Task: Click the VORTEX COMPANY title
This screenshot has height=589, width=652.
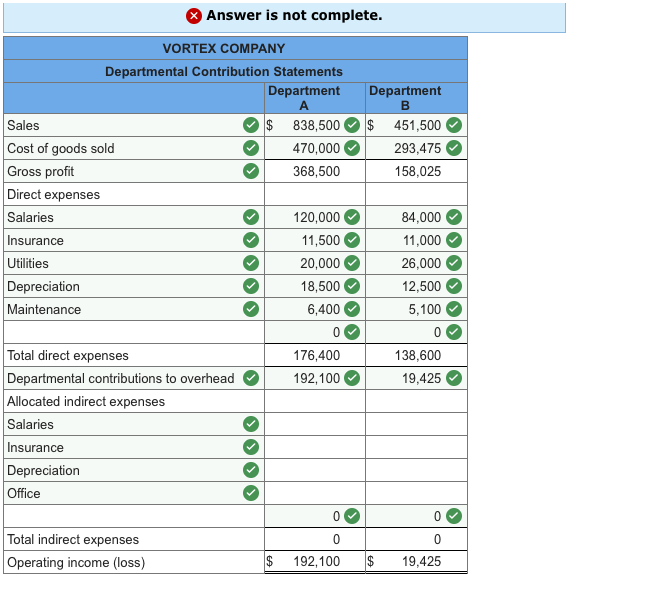Action: tap(224, 49)
